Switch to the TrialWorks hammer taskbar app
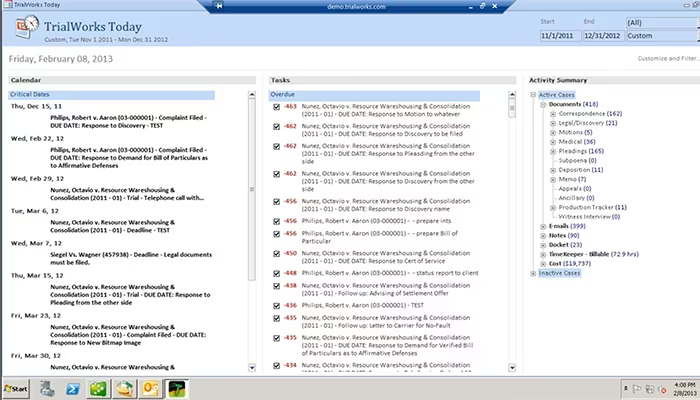Image resolution: width=700 pixels, height=400 pixels. tap(176, 389)
